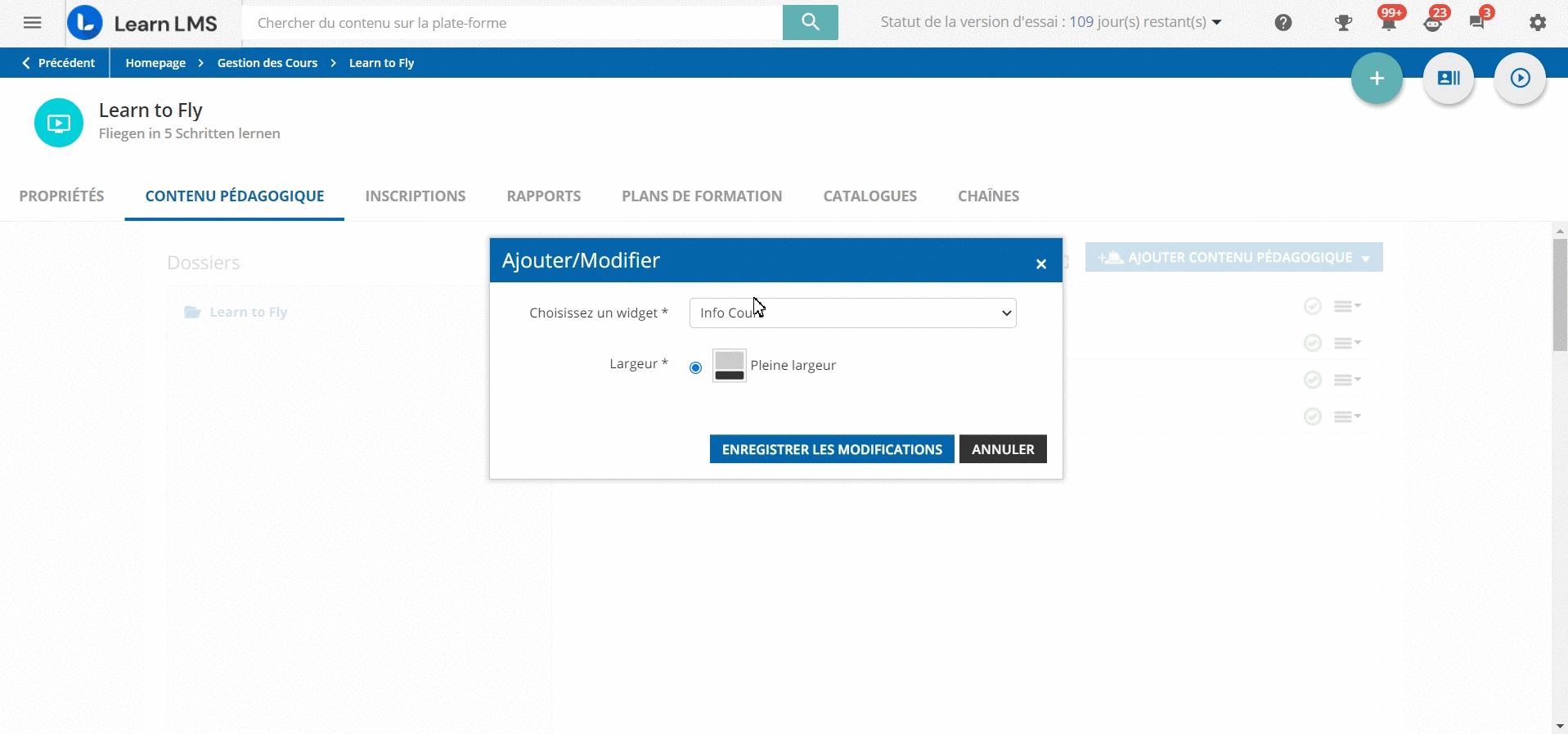Switch to the Plans de Formation tab
The width and height of the screenshot is (1568, 734).
pyautogui.click(x=702, y=196)
